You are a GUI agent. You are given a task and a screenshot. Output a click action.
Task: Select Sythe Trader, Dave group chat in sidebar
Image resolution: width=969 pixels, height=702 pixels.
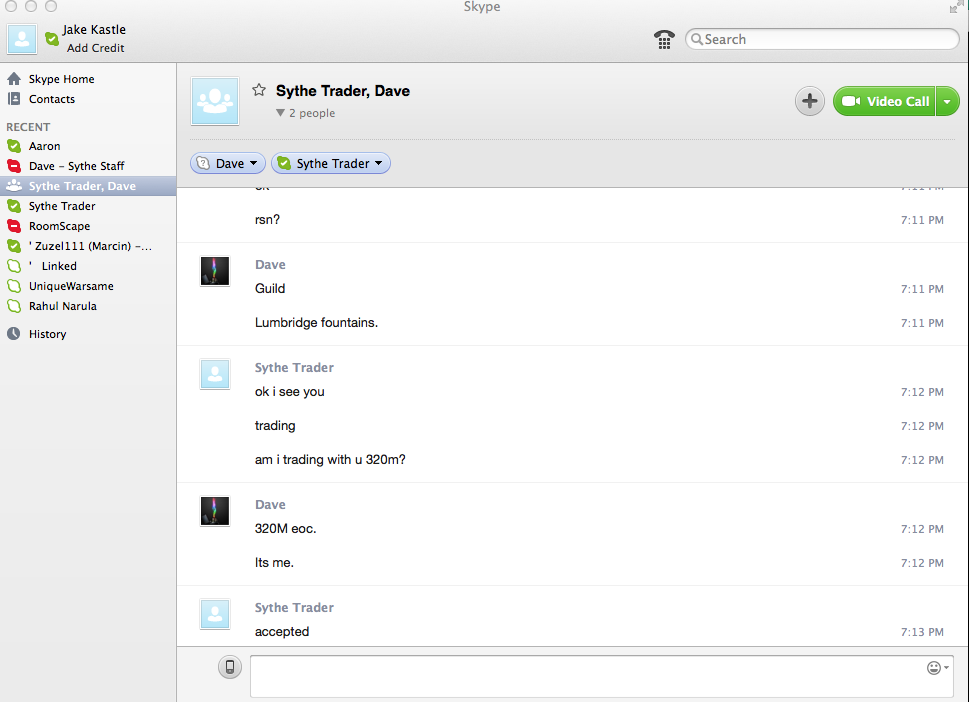[x=88, y=186]
